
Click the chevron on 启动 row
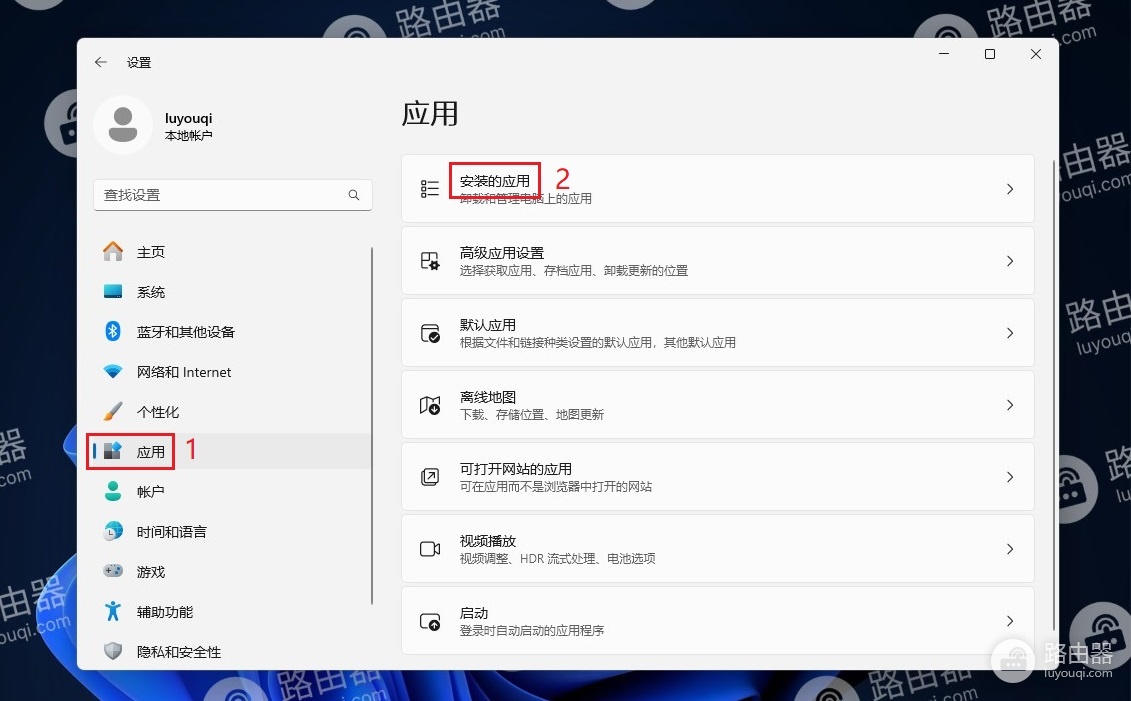pyautogui.click(x=1010, y=621)
